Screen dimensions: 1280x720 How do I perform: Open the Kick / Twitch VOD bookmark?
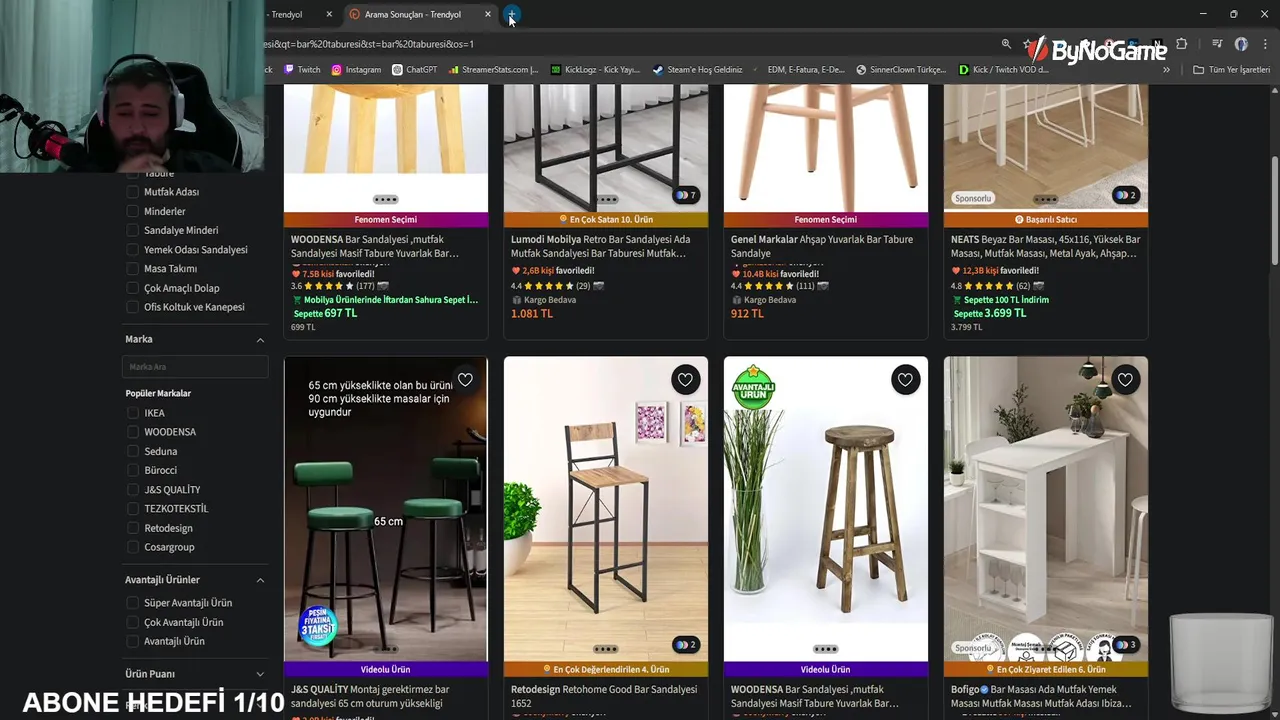(1004, 70)
